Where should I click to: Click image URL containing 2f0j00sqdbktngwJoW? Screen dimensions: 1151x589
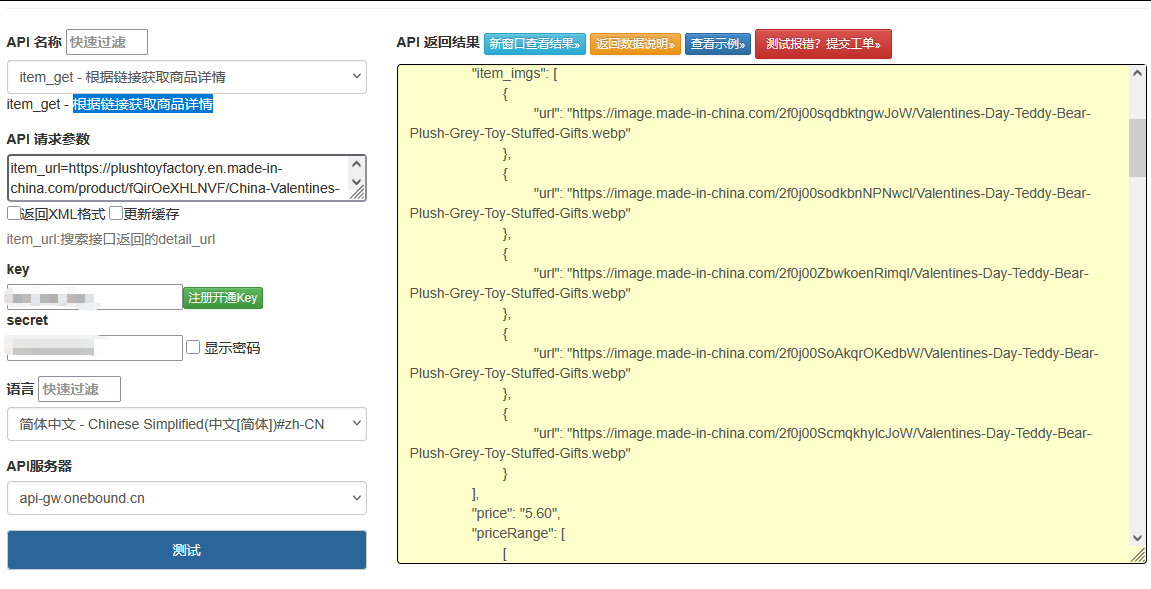coord(750,123)
